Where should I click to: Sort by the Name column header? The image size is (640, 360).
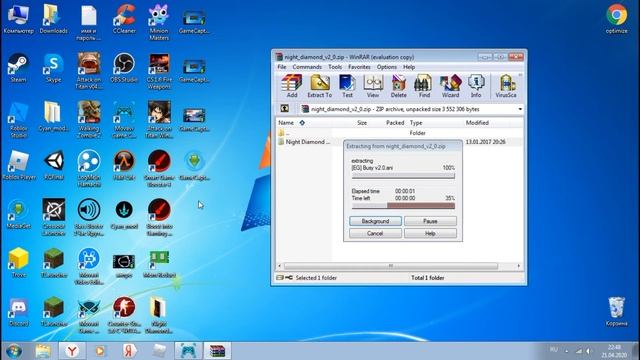286,122
